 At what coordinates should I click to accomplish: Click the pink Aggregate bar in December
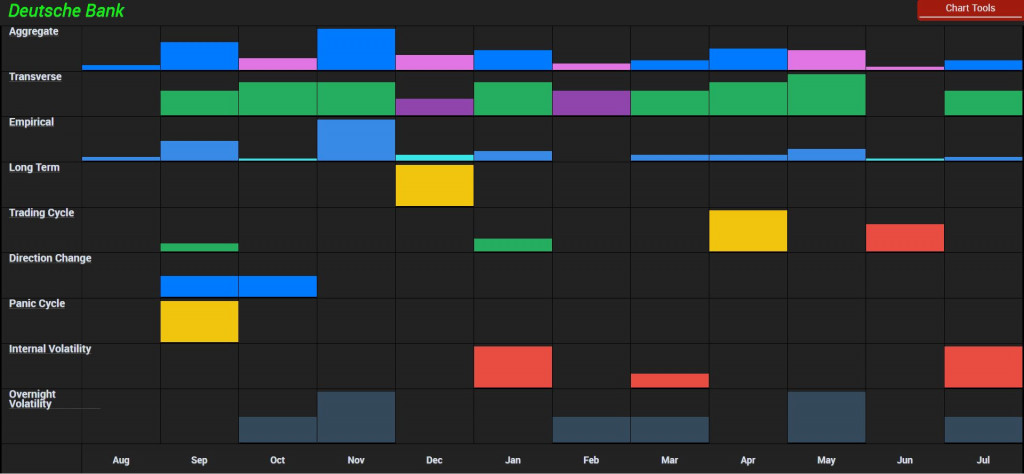click(x=434, y=62)
